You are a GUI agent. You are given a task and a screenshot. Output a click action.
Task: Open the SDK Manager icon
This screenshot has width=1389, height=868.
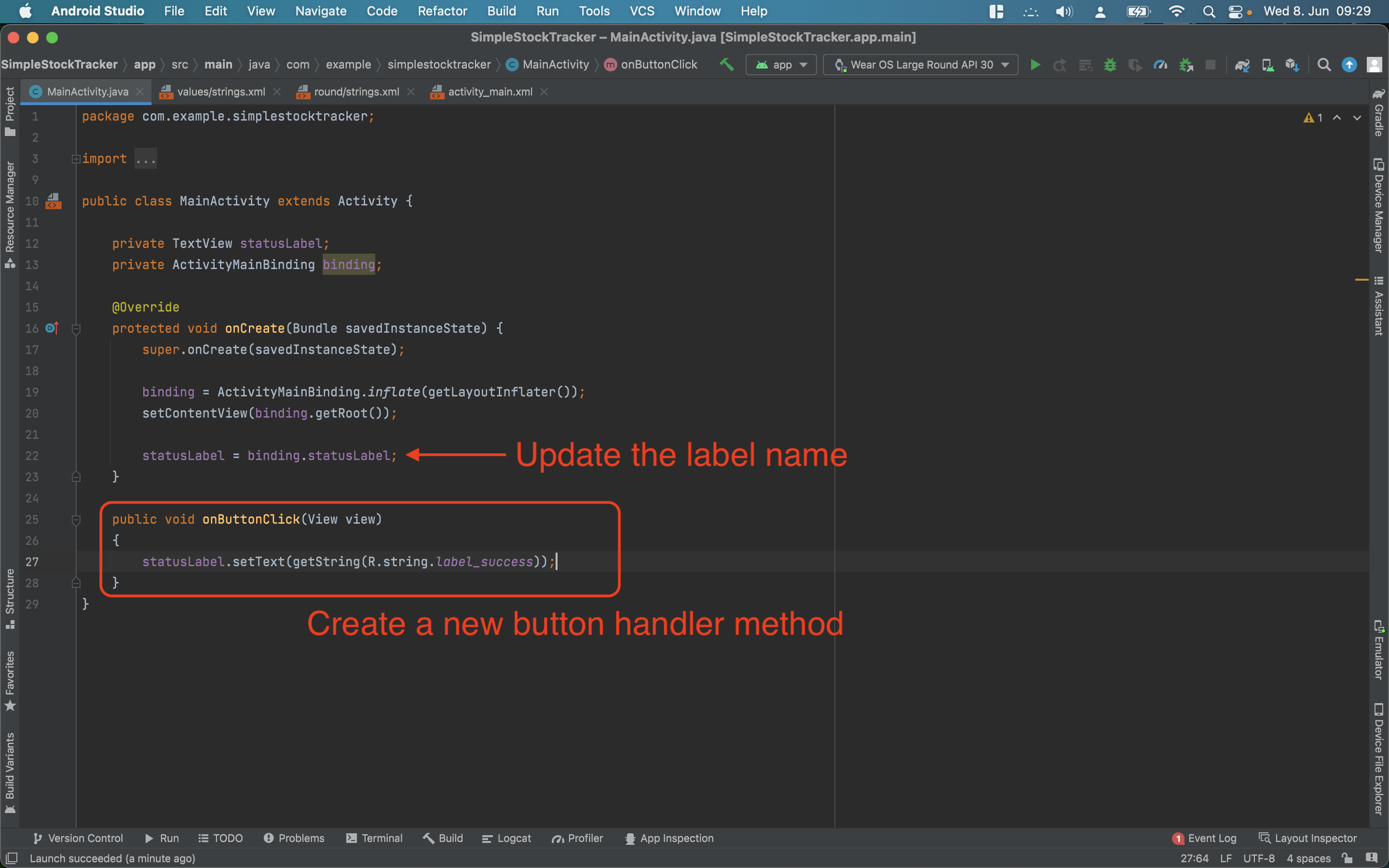1292,65
